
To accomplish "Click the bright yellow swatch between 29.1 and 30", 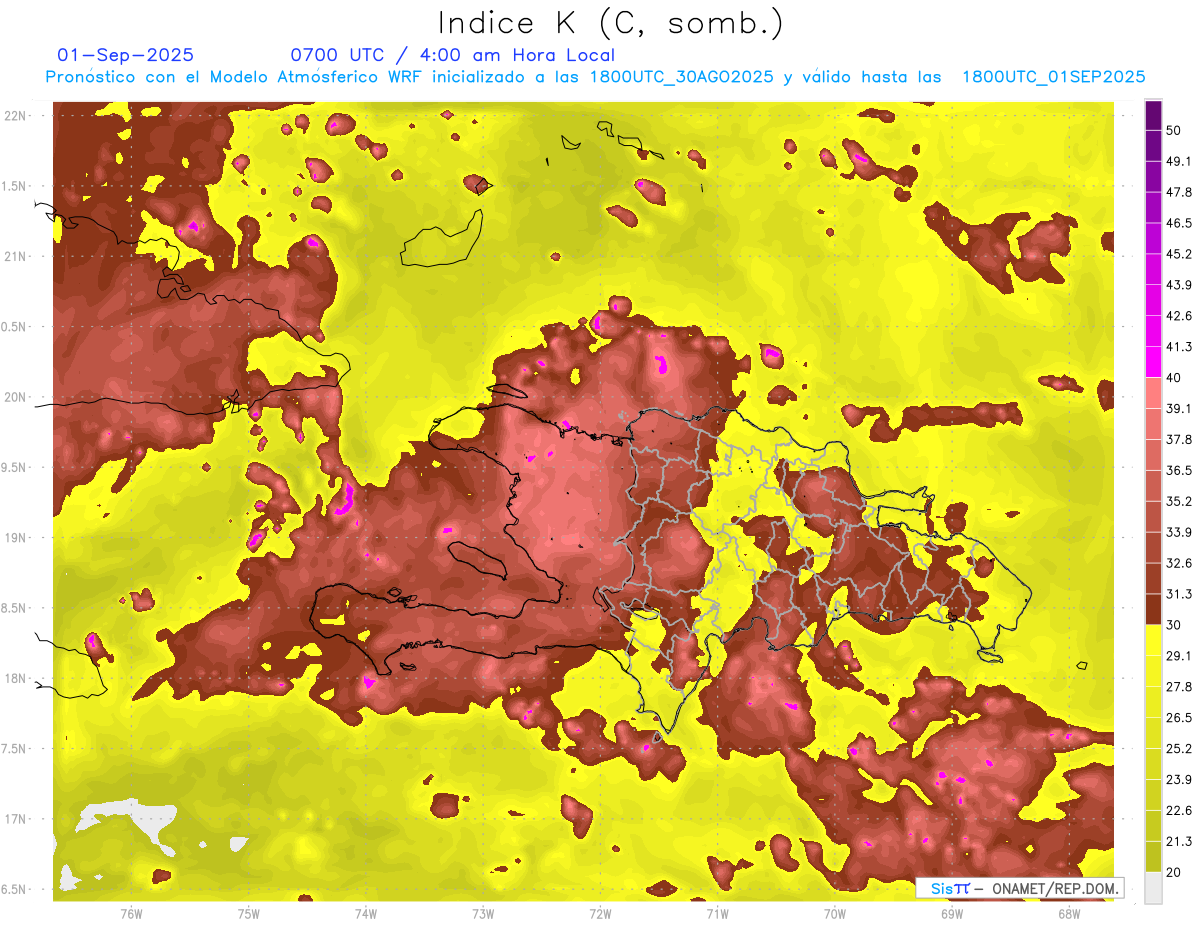I will click(1153, 640).
